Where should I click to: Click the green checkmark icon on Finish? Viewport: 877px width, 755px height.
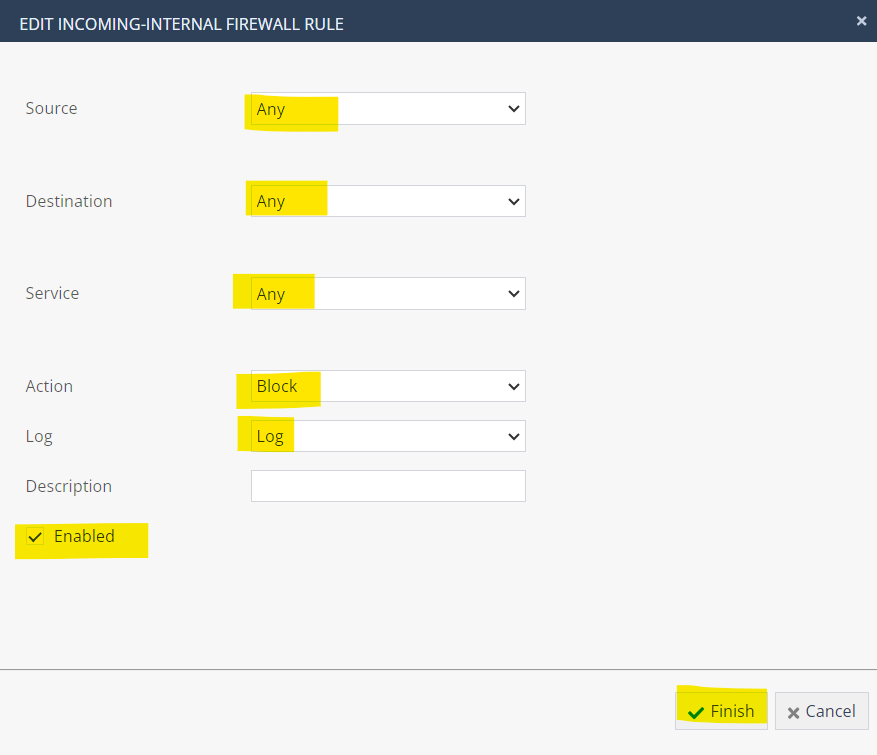point(696,712)
